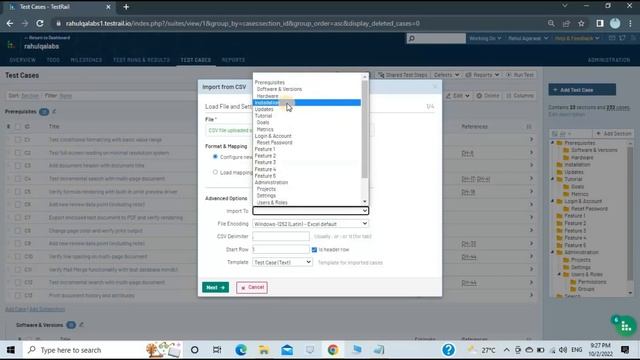Tick the checkbox for case C5
Image resolution: width=640 pixels, height=360 pixels.
point(18,191)
